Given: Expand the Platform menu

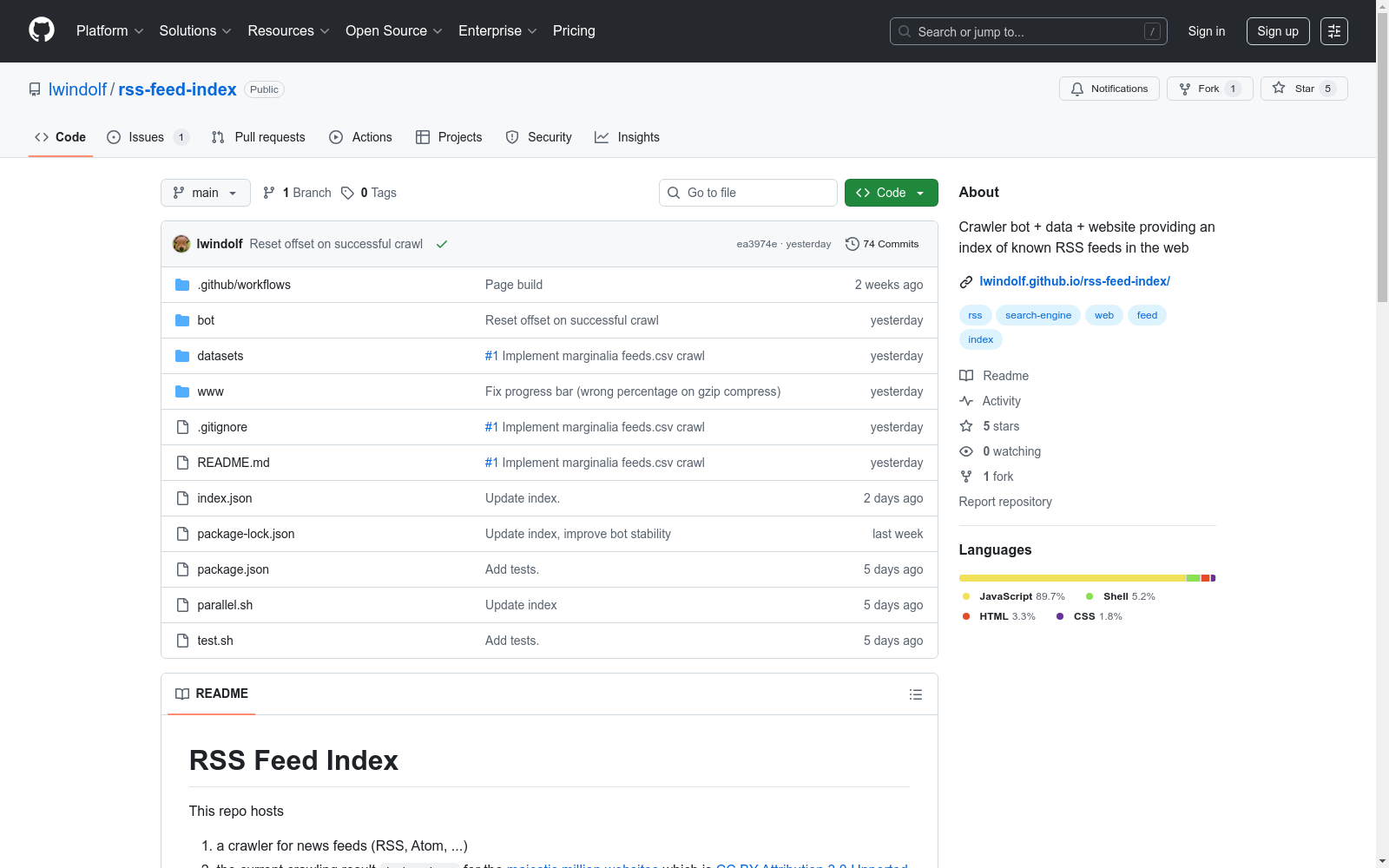Looking at the screenshot, I should (110, 31).
